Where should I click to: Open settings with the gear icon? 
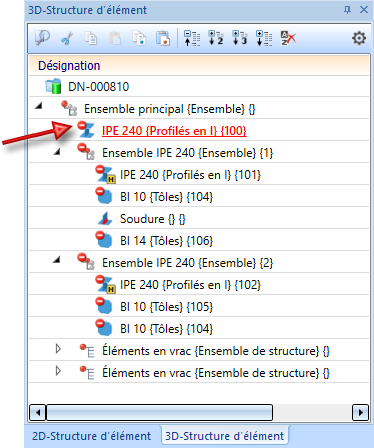pyautogui.click(x=359, y=38)
